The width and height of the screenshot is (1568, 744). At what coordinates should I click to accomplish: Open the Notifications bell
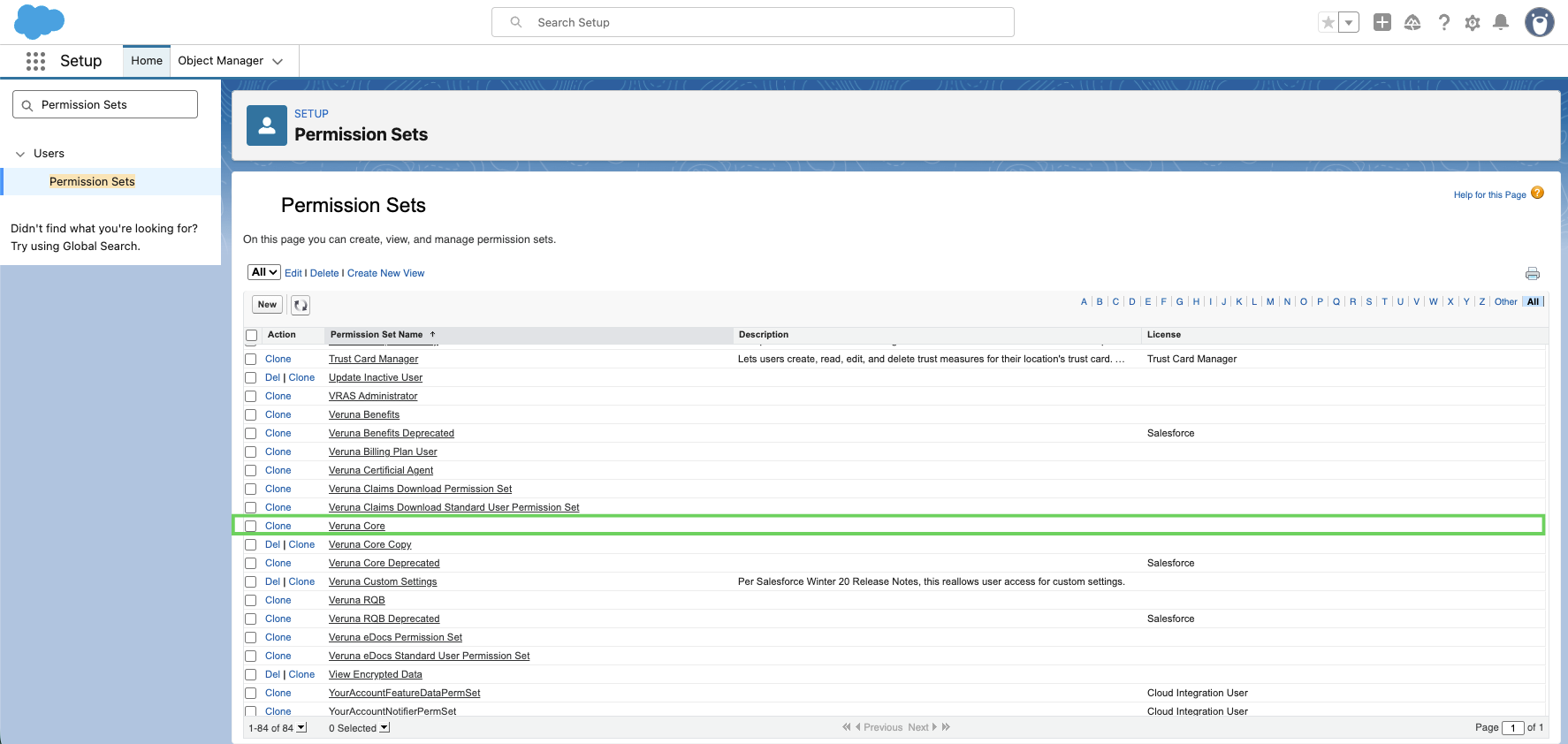(x=1501, y=22)
